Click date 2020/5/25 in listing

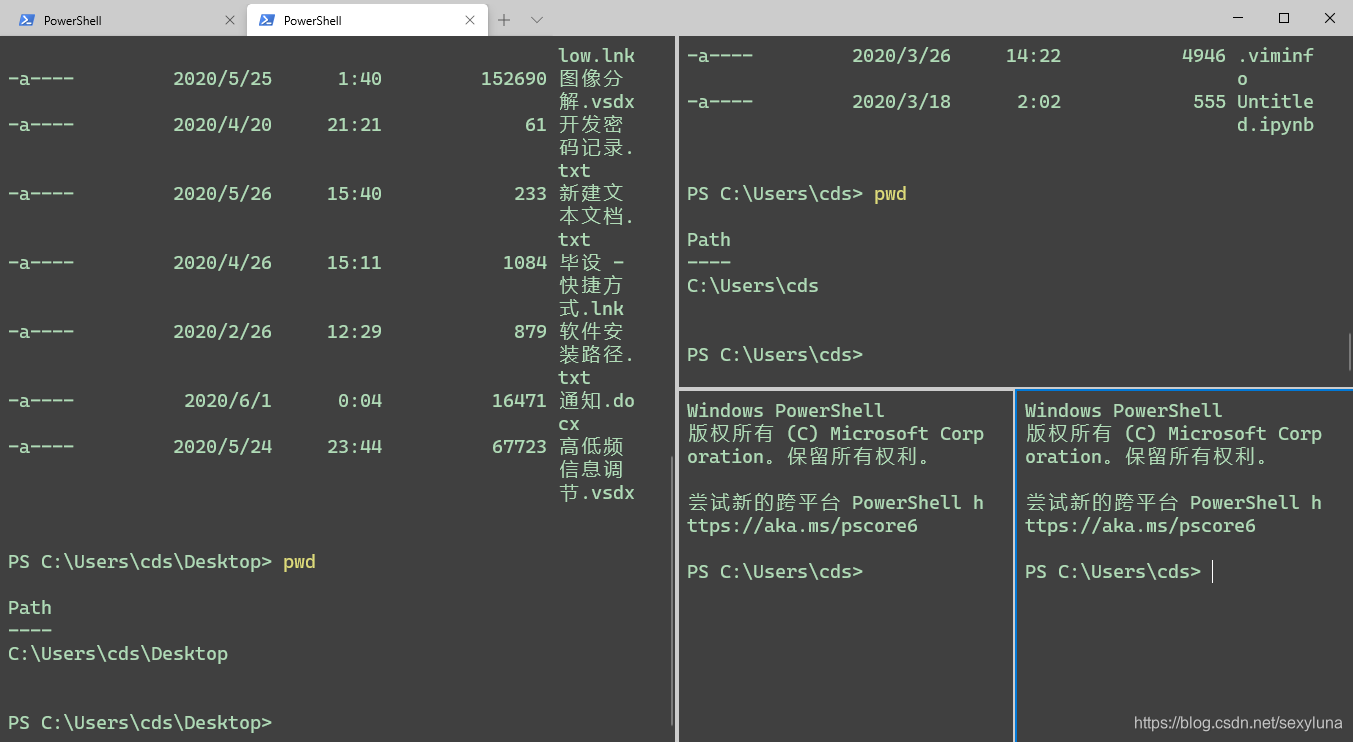222,79
